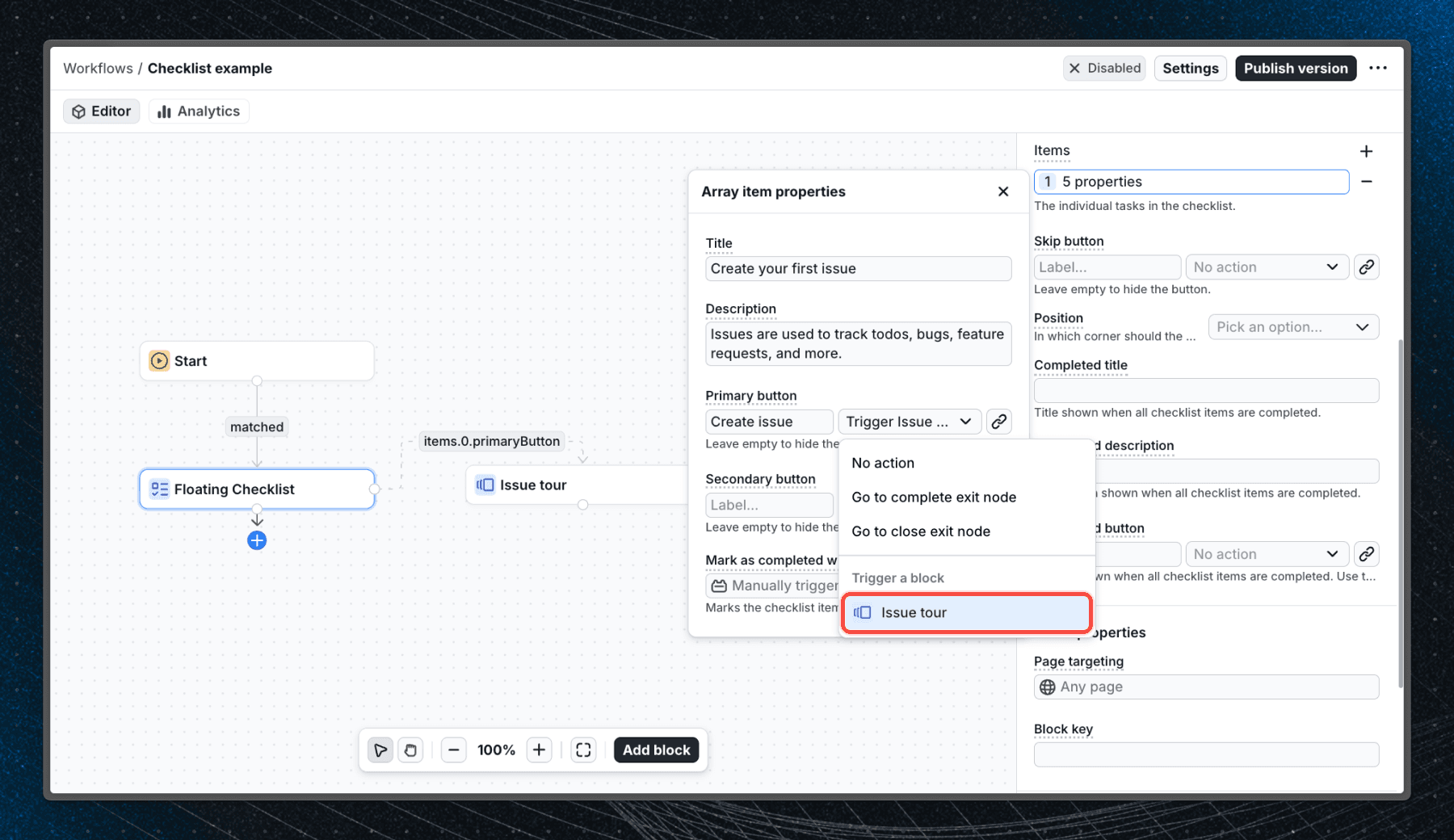Select Go to complete exit node
1454x840 pixels.
click(934, 498)
